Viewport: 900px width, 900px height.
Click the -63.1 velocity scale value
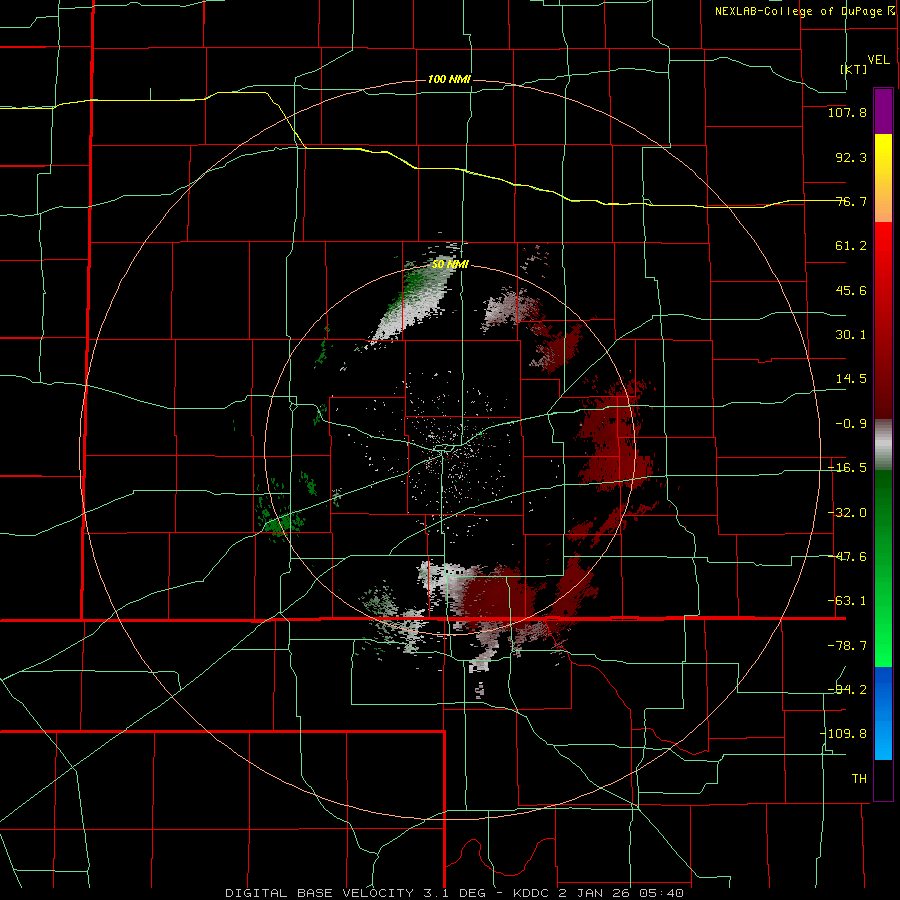847,601
